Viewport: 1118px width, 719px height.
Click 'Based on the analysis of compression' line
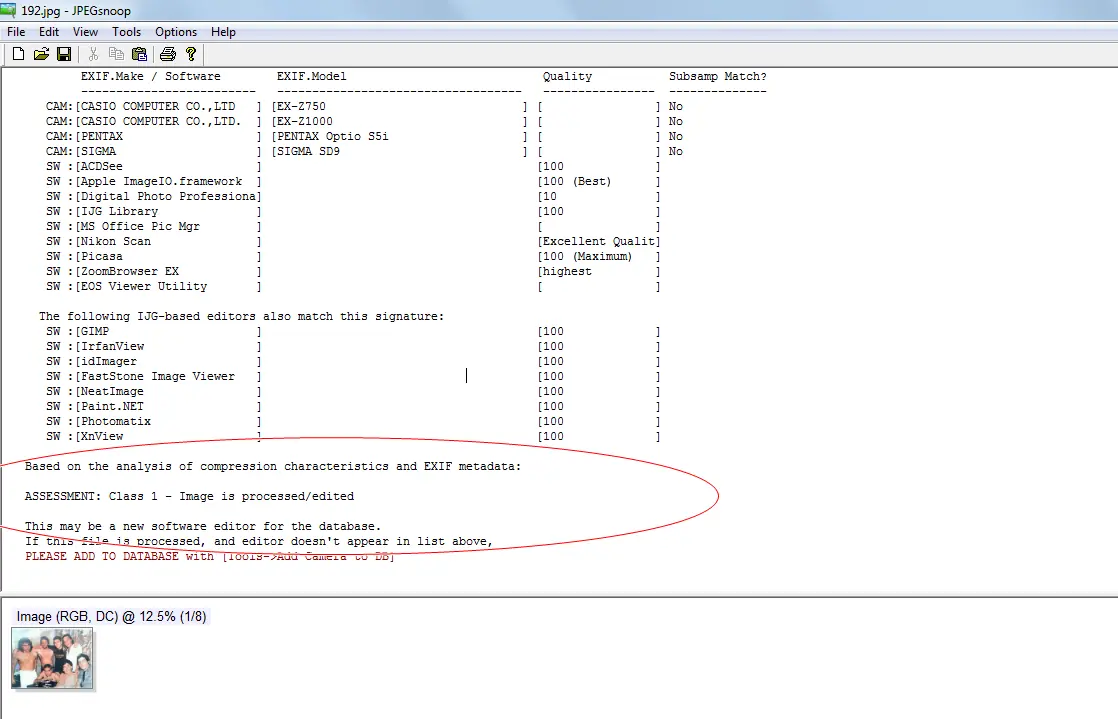273,466
